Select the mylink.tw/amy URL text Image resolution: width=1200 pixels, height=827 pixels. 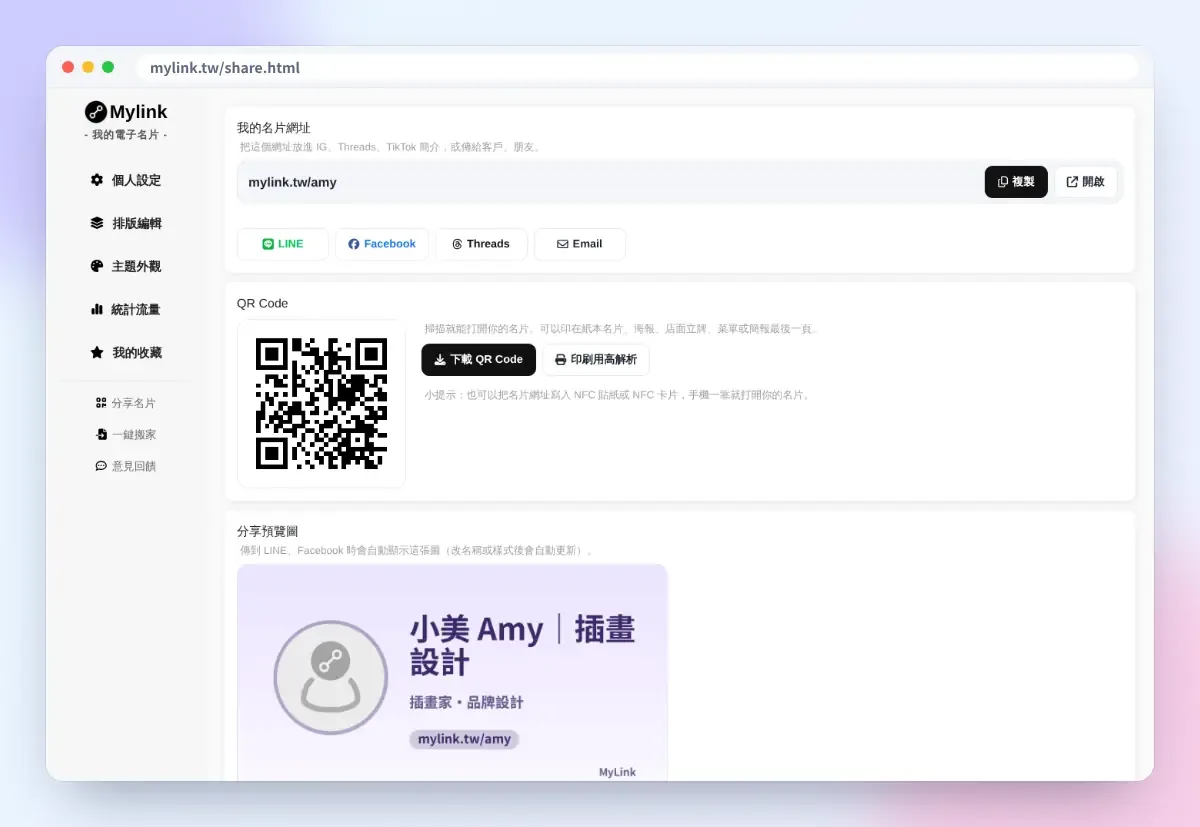292,182
